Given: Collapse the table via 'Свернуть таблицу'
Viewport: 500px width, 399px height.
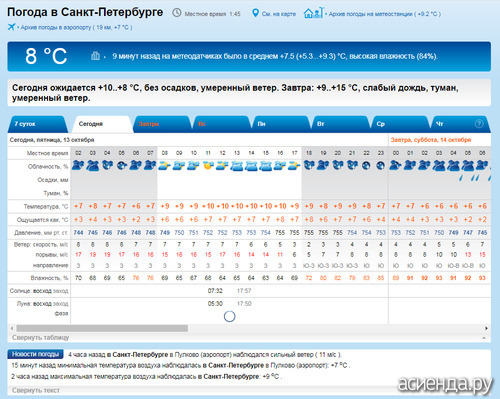Looking at the screenshot, I should (x=40, y=337).
